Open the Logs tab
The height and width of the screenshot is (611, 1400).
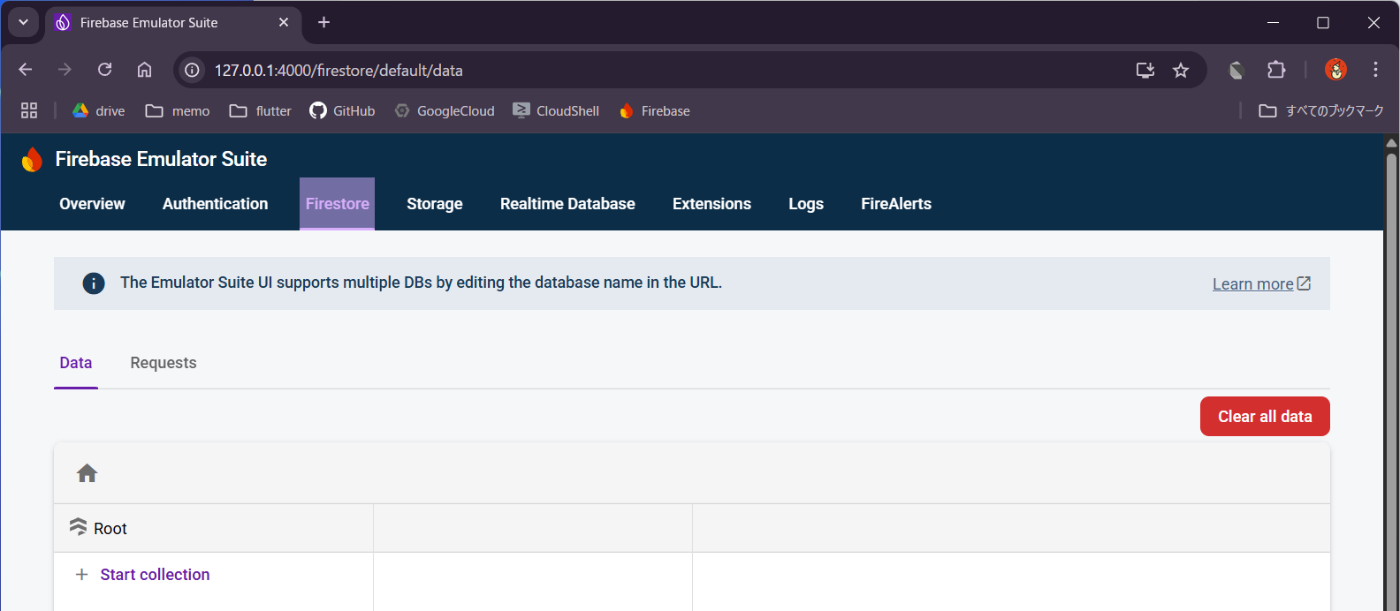(806, 204)
